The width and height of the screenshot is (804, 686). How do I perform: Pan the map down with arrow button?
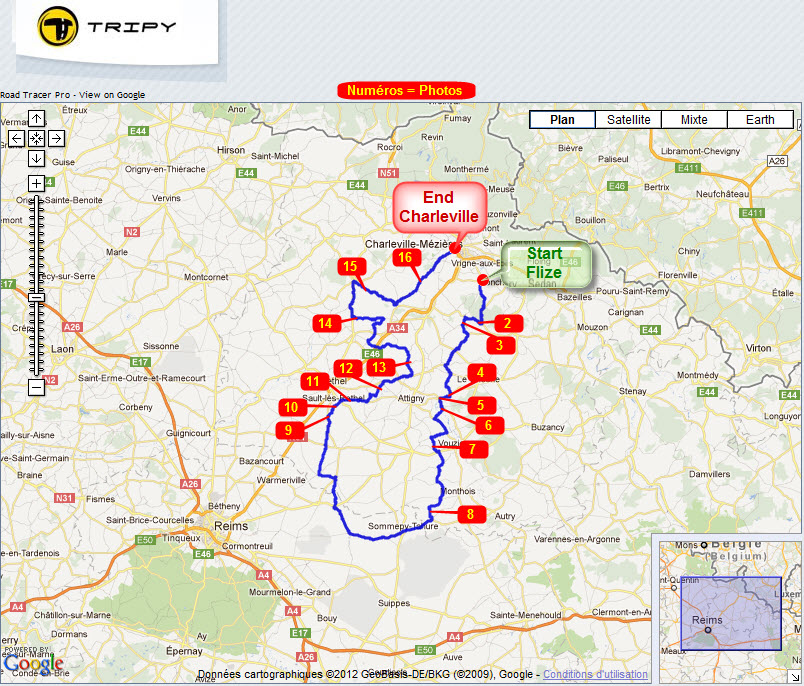click(x=36, y=158)
